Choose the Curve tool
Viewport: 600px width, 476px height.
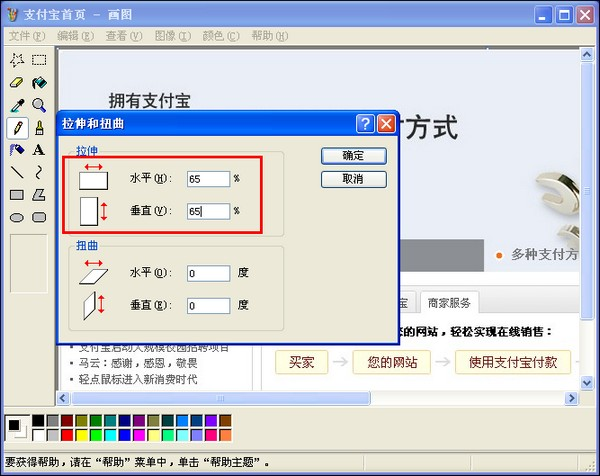(x=39, y=172)
